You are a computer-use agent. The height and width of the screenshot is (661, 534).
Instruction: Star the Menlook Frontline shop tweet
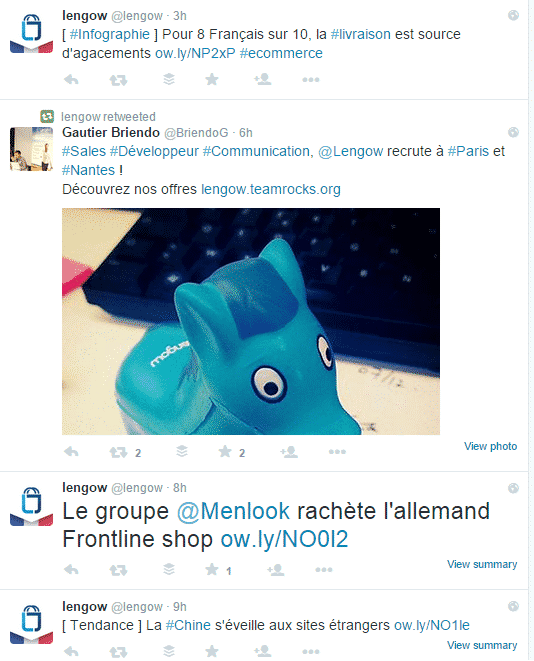pyautogui.click(x=212, y=570)
